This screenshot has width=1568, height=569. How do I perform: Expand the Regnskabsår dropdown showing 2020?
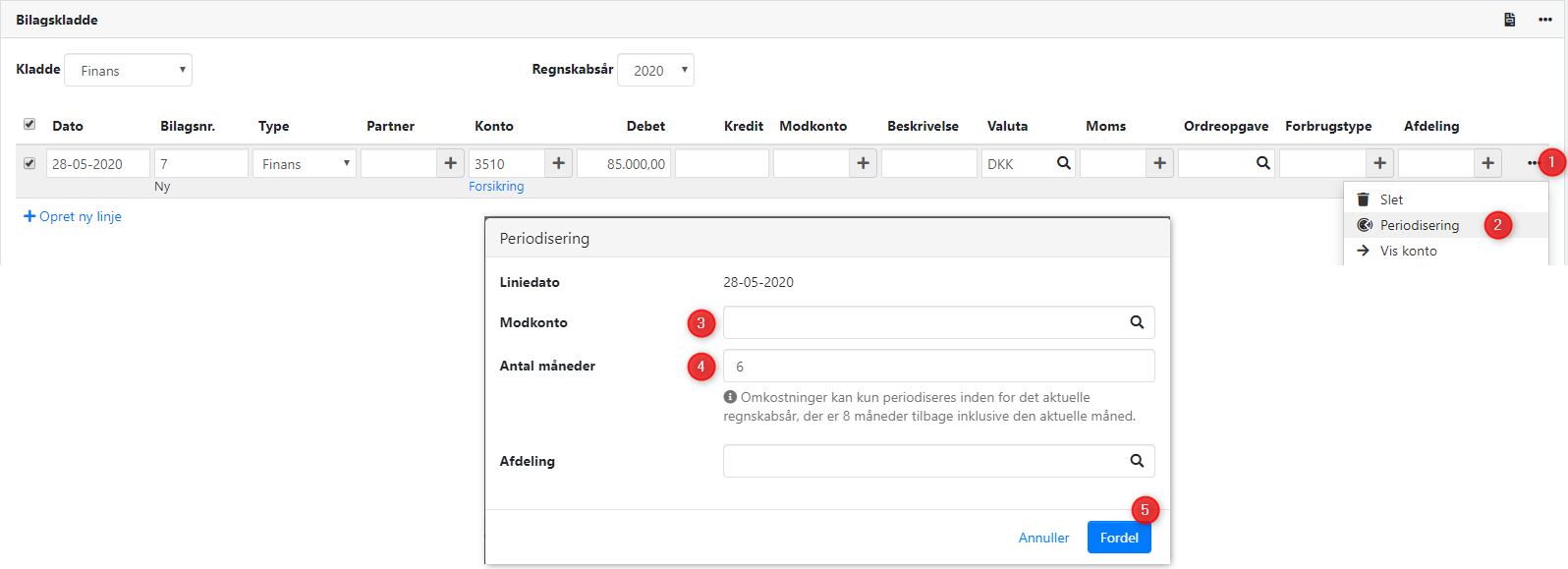[655, 70]
